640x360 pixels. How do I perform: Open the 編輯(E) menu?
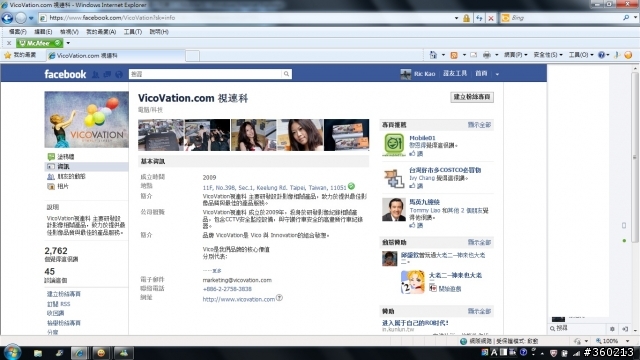pyautogui.click(x=43, y=31)
